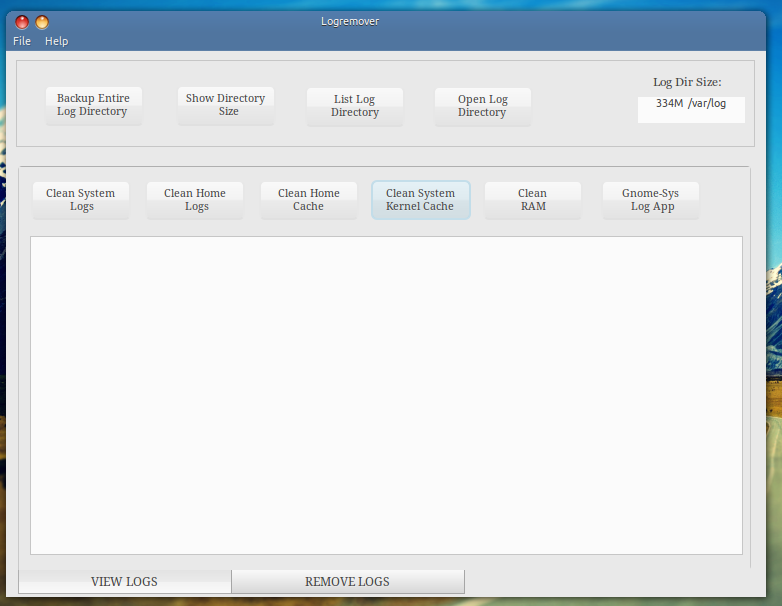Viewport: 782px width, 606px height.
Task: Switch to the VIEW LOGS tab
Action: [125, 582]
